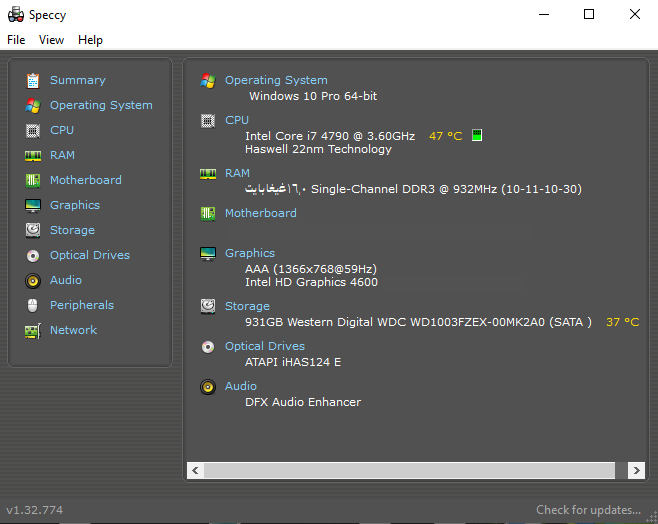Click the Optical Drives heading link in summary
This screenshot has width=658, height=524.
tap(265, 346)
